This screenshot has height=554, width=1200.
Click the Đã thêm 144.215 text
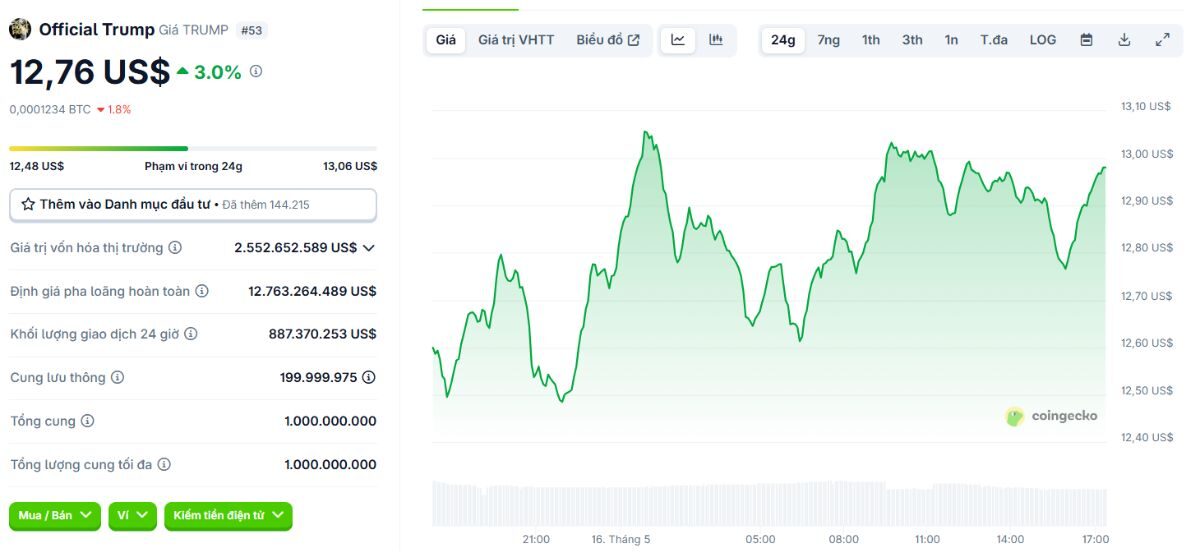(266, 204)
